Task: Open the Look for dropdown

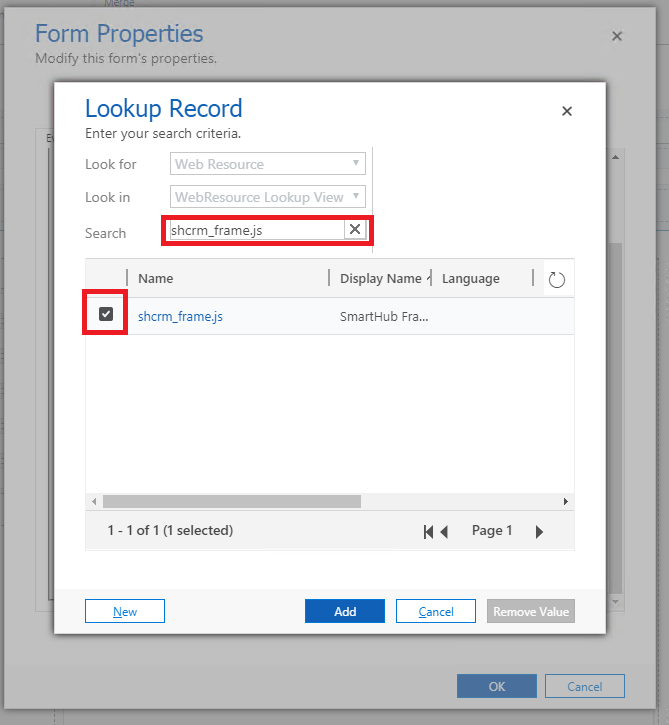Action: (x=270, y=164)
